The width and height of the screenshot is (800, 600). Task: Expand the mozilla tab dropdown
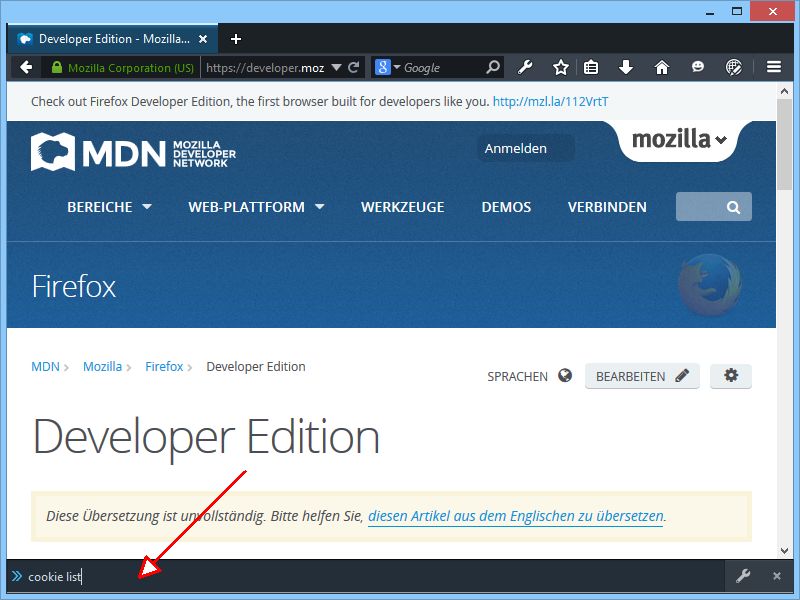point(679,140)
